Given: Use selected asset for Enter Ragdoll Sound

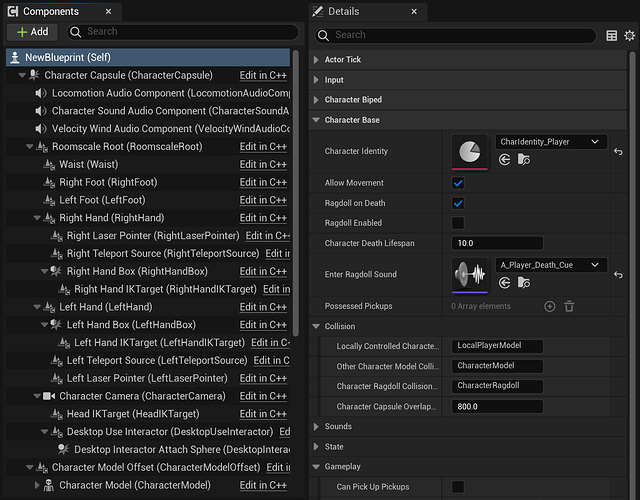Looking at the screenshot, I should pos(505,283).
